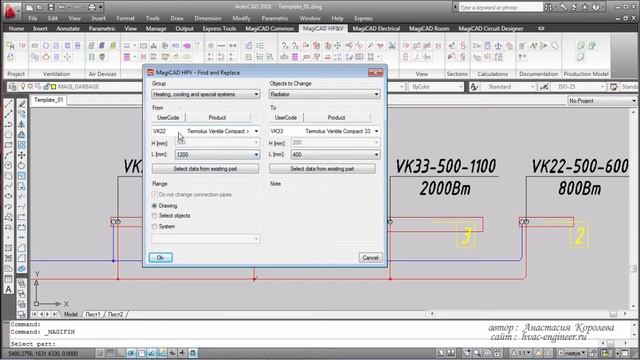The image size is (640, 360).
Task: Click the text style icon before Standard dropdown
Action: point(474,87)
